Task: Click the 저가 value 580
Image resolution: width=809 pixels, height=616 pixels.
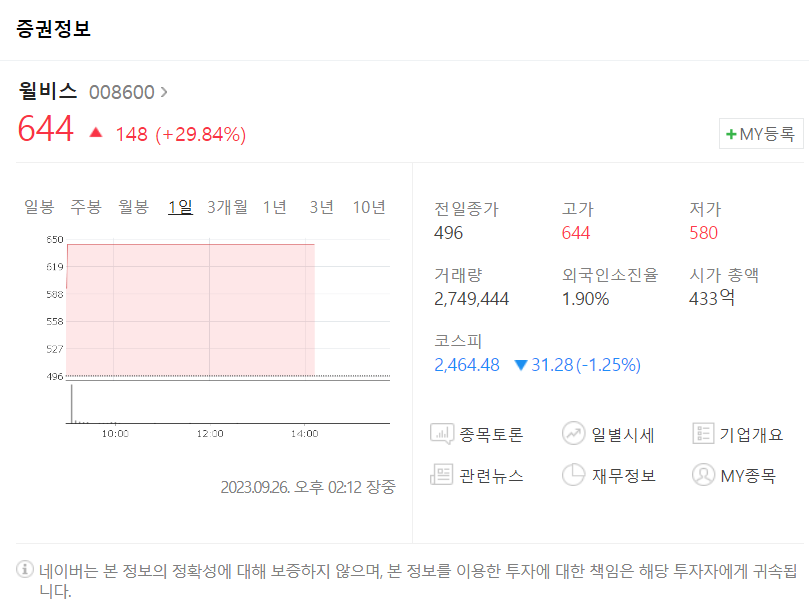Action: point(704,233)
